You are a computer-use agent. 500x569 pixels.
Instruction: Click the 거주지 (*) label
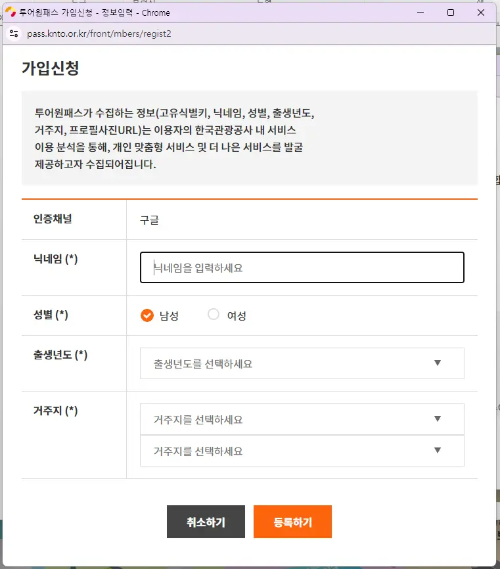click(x=56, y=410)
